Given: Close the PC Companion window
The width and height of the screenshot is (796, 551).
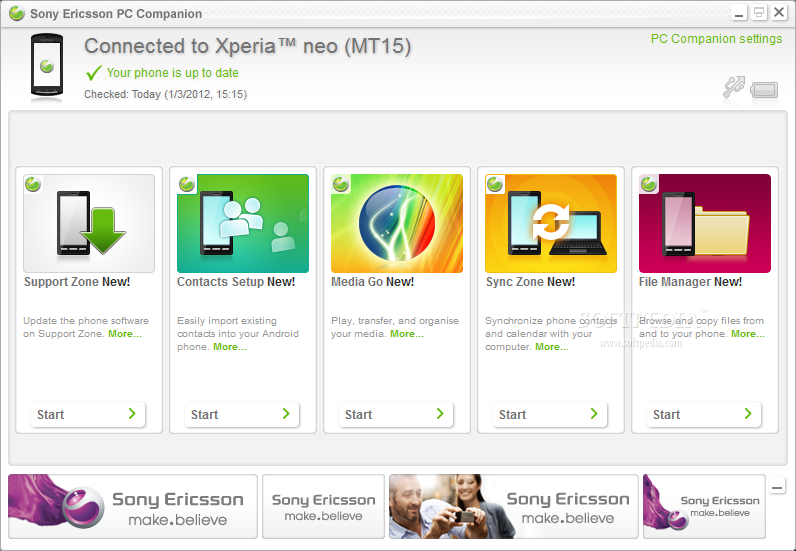Looking at the screenshot, I should (779, 13).
